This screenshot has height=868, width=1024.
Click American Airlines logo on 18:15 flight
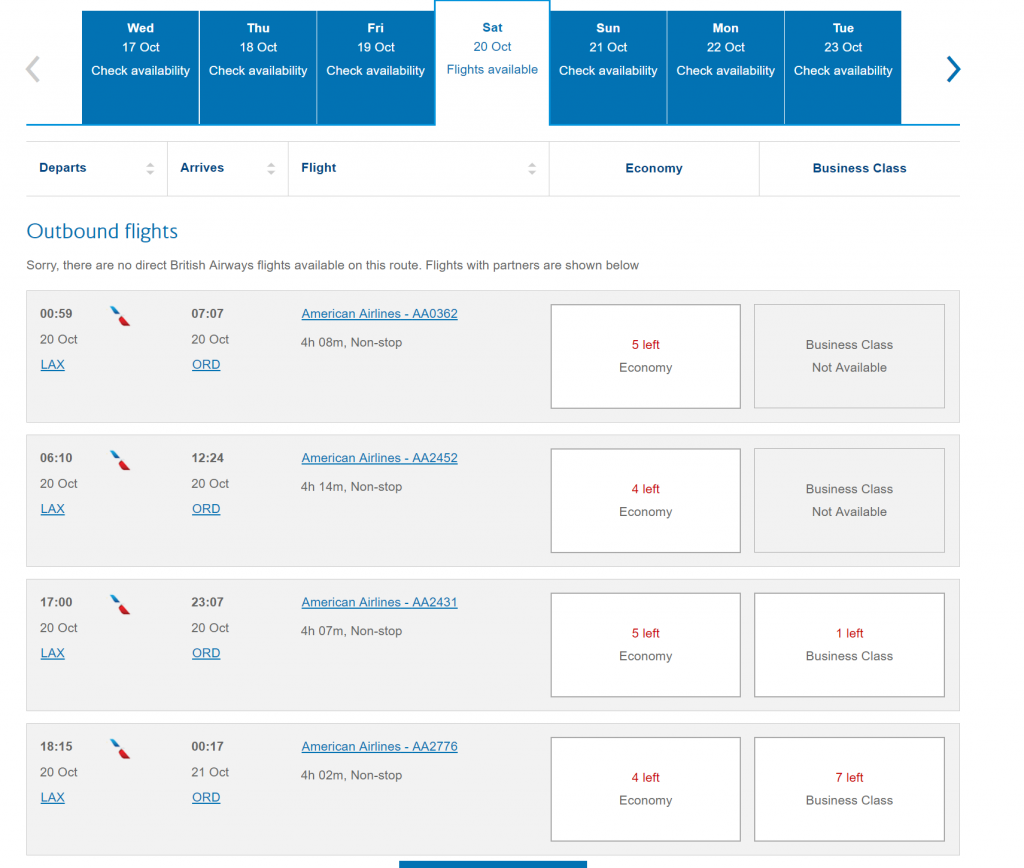pos(120,749)
